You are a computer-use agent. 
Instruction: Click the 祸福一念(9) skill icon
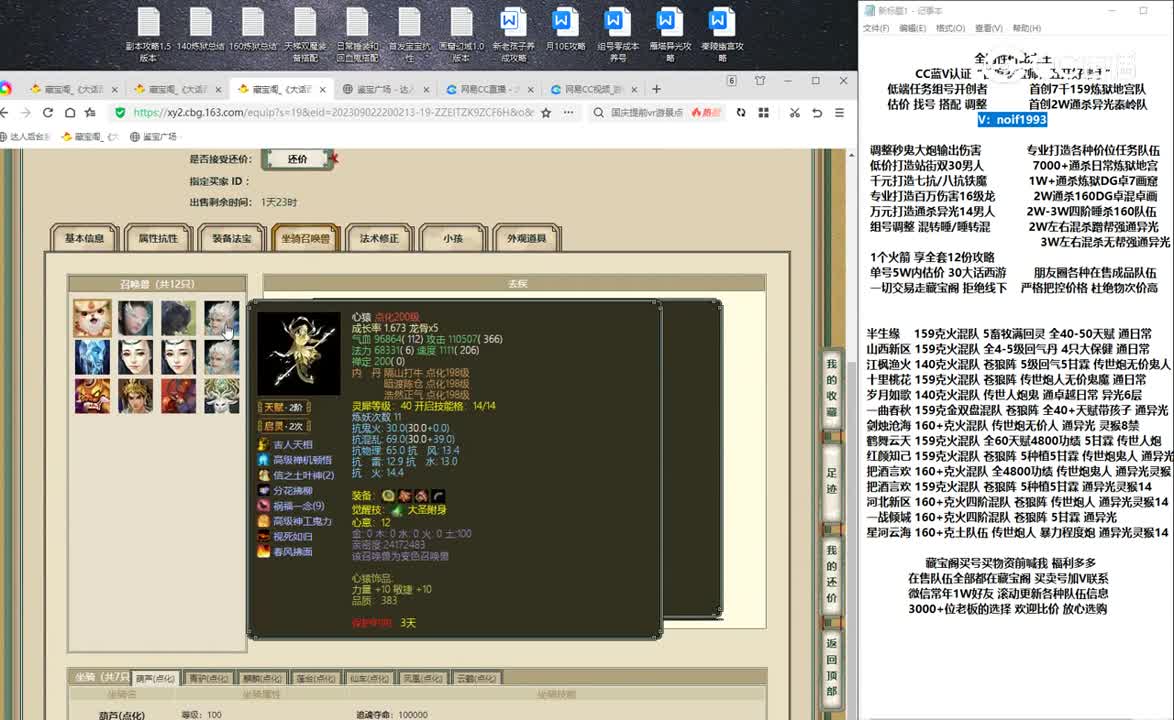point(264,506)
